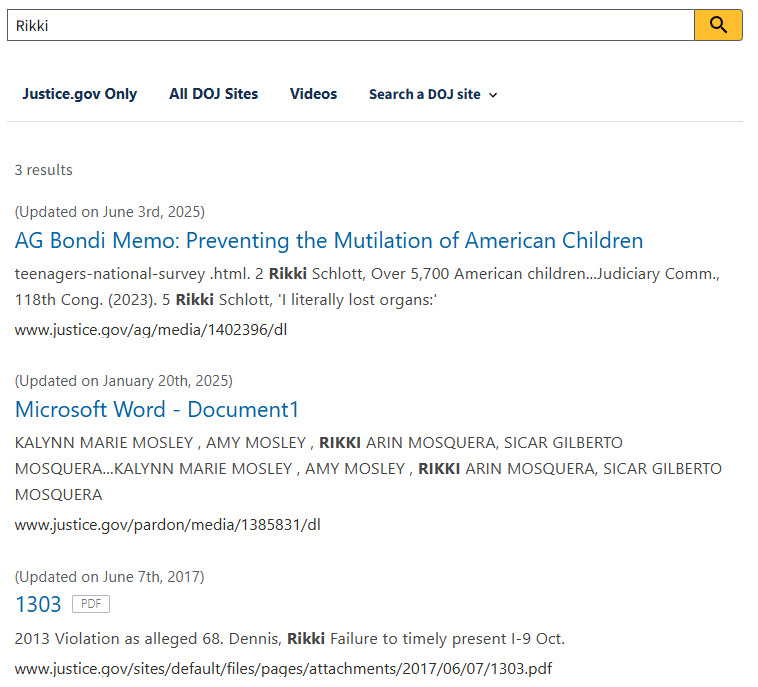Viewport: 758px width, 687px height.
Task: Click the "3 results" count text
Action: tap(44, 170)
